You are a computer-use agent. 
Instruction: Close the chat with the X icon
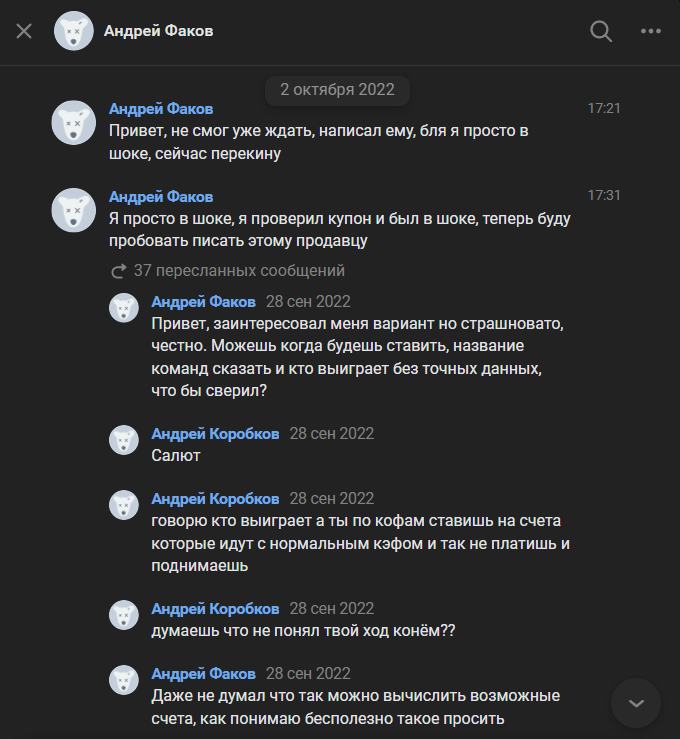(24, 31)
